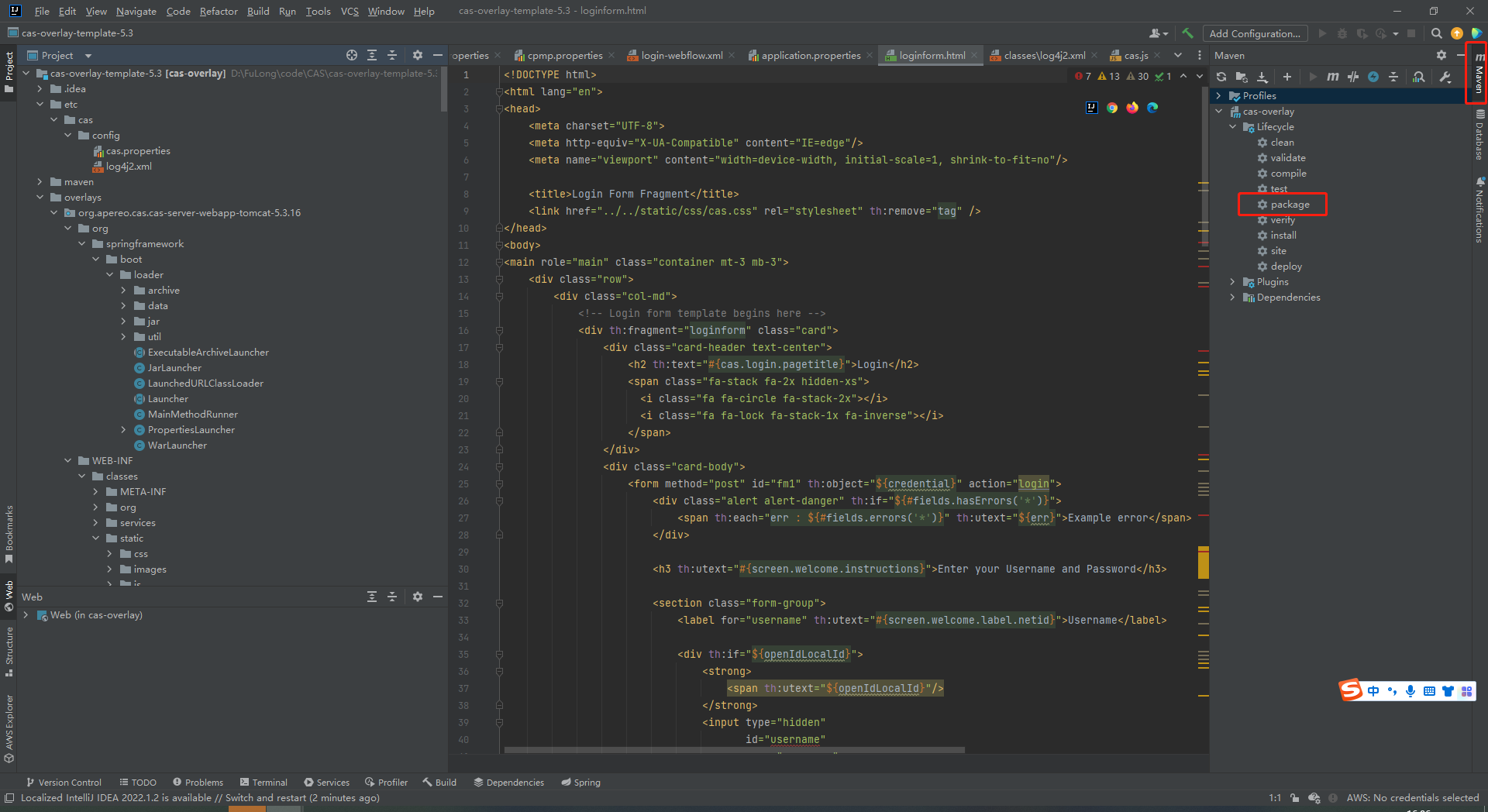Image resolution: width=1488 pixels, height=812 pixels.
Task: Toggle the Structure tool window stripe
Action: (9, 652)
